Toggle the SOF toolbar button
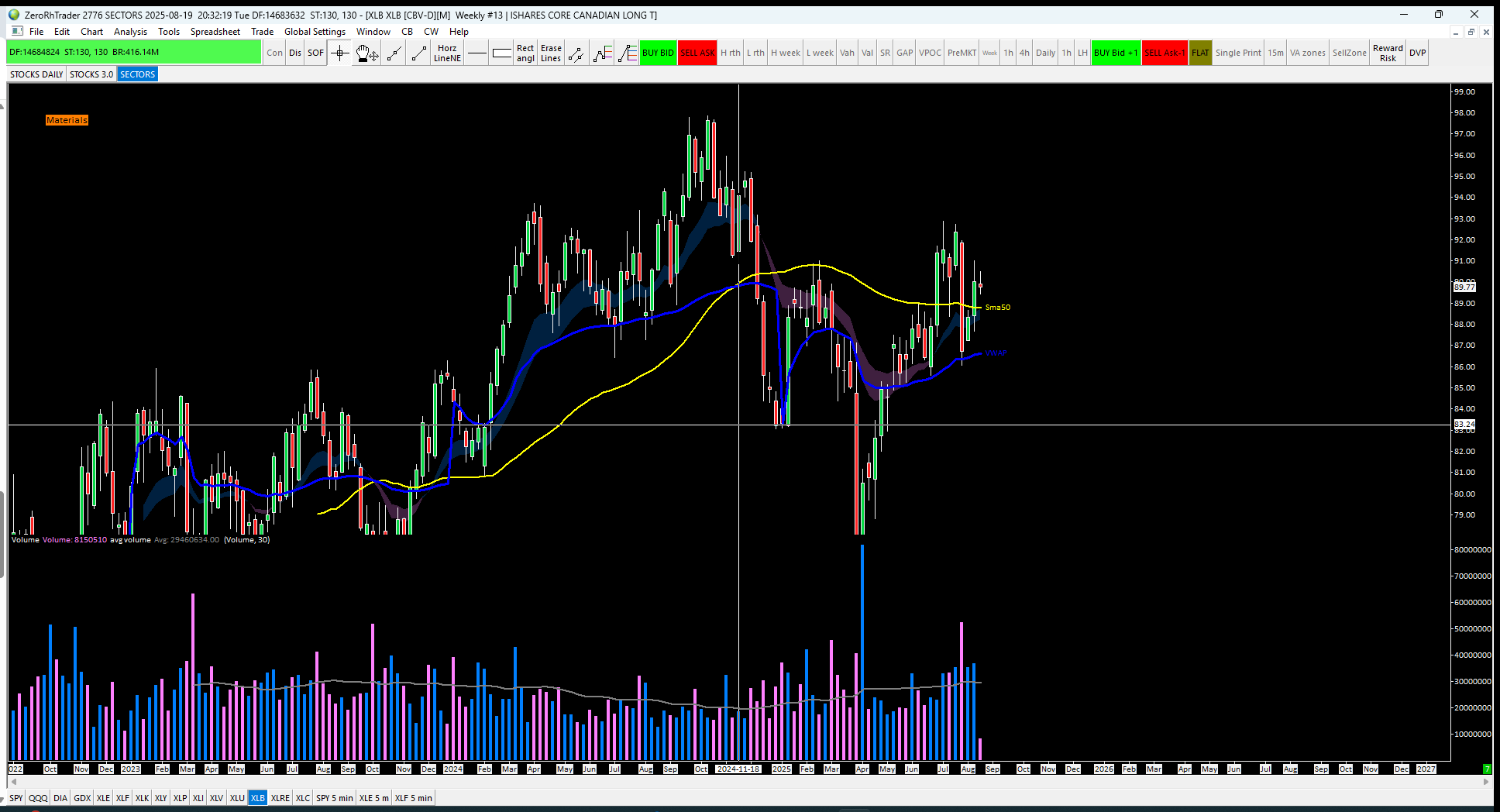The width and height of the screenshot is (1500, 812). pyautogui.click(x=315, y=53)
